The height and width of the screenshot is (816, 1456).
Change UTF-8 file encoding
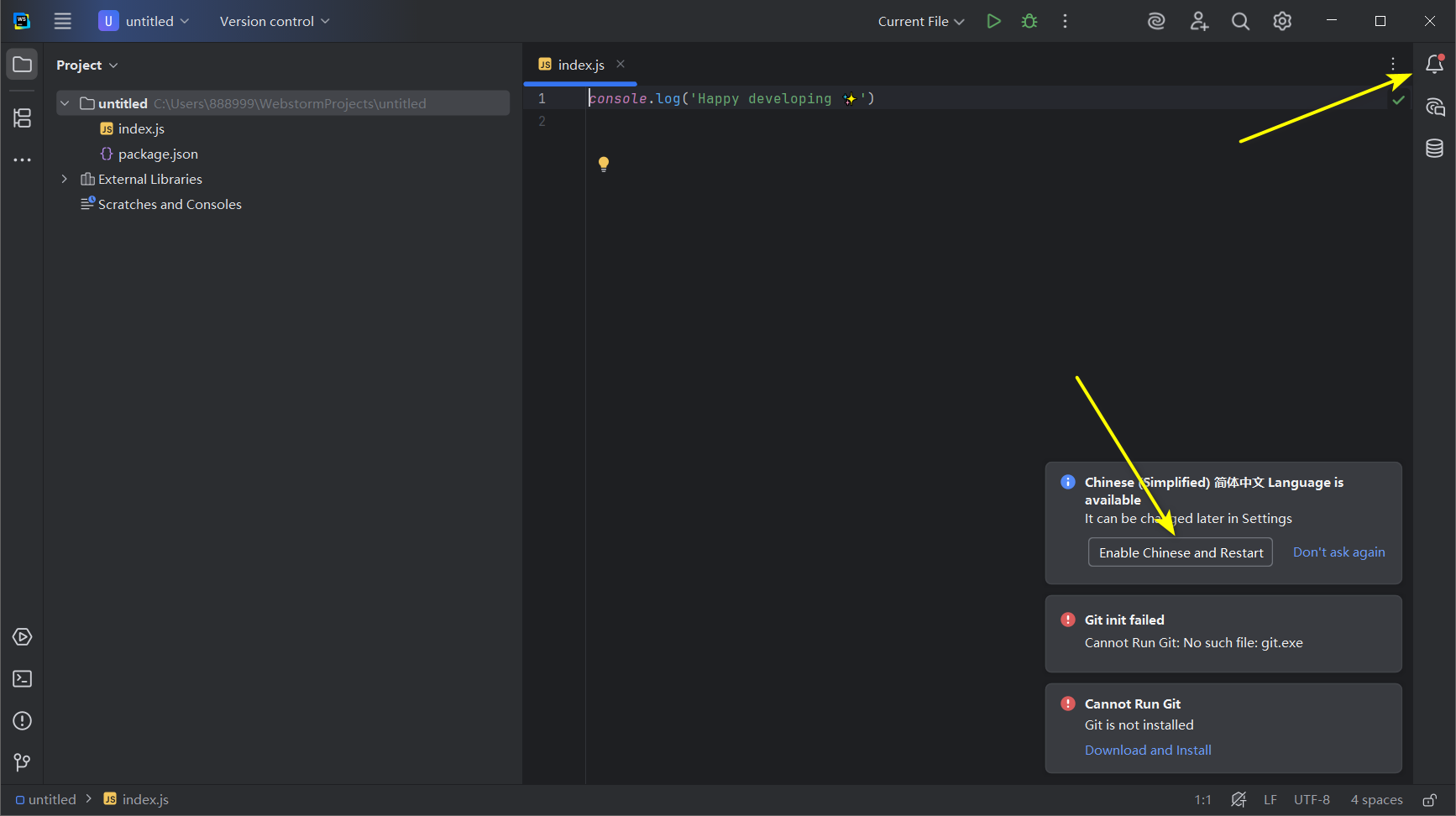[x=1312, y=800]
